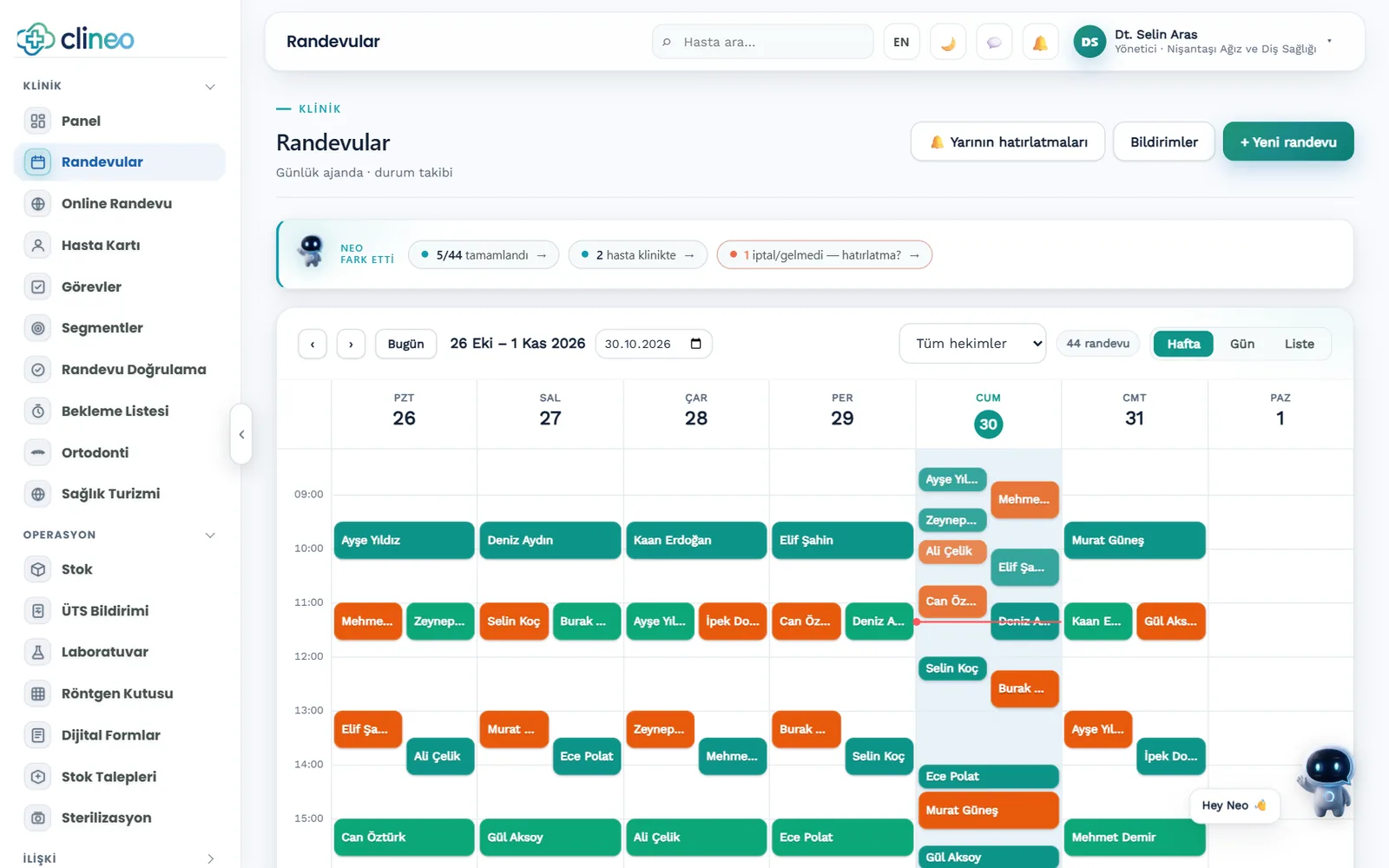Switch to Gün day view
The image size is (1389, 868).
(1242, 344)
